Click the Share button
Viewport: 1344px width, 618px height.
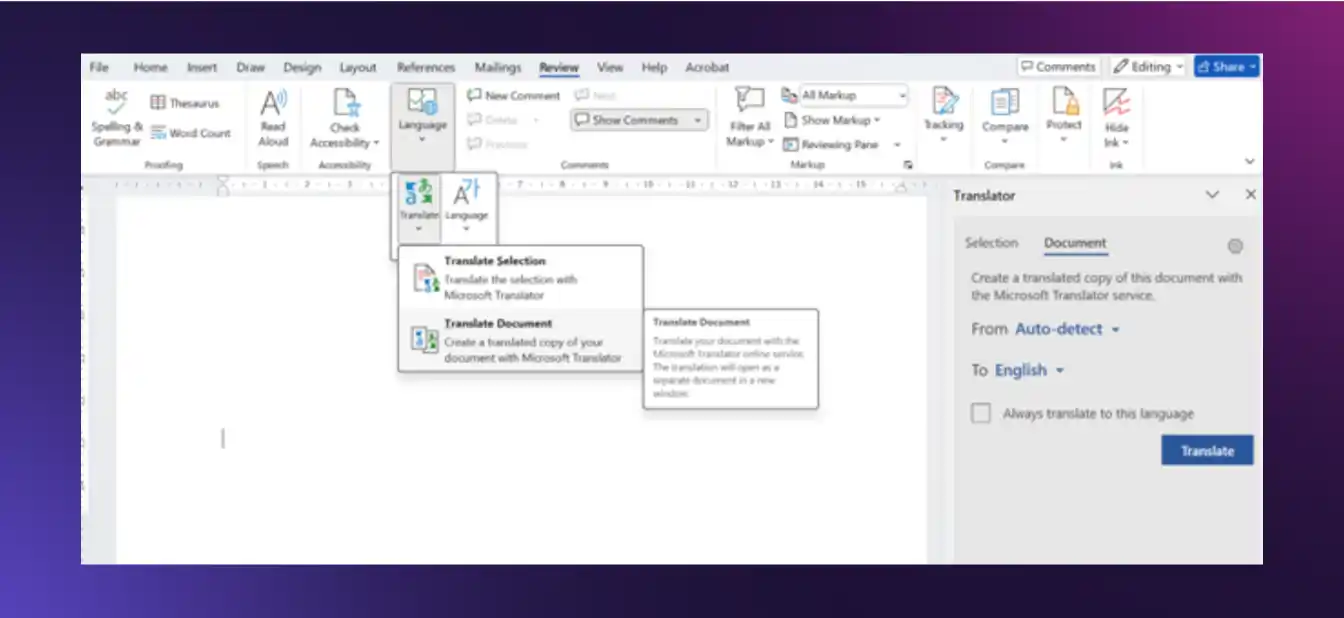click(x=1226, y=67)
